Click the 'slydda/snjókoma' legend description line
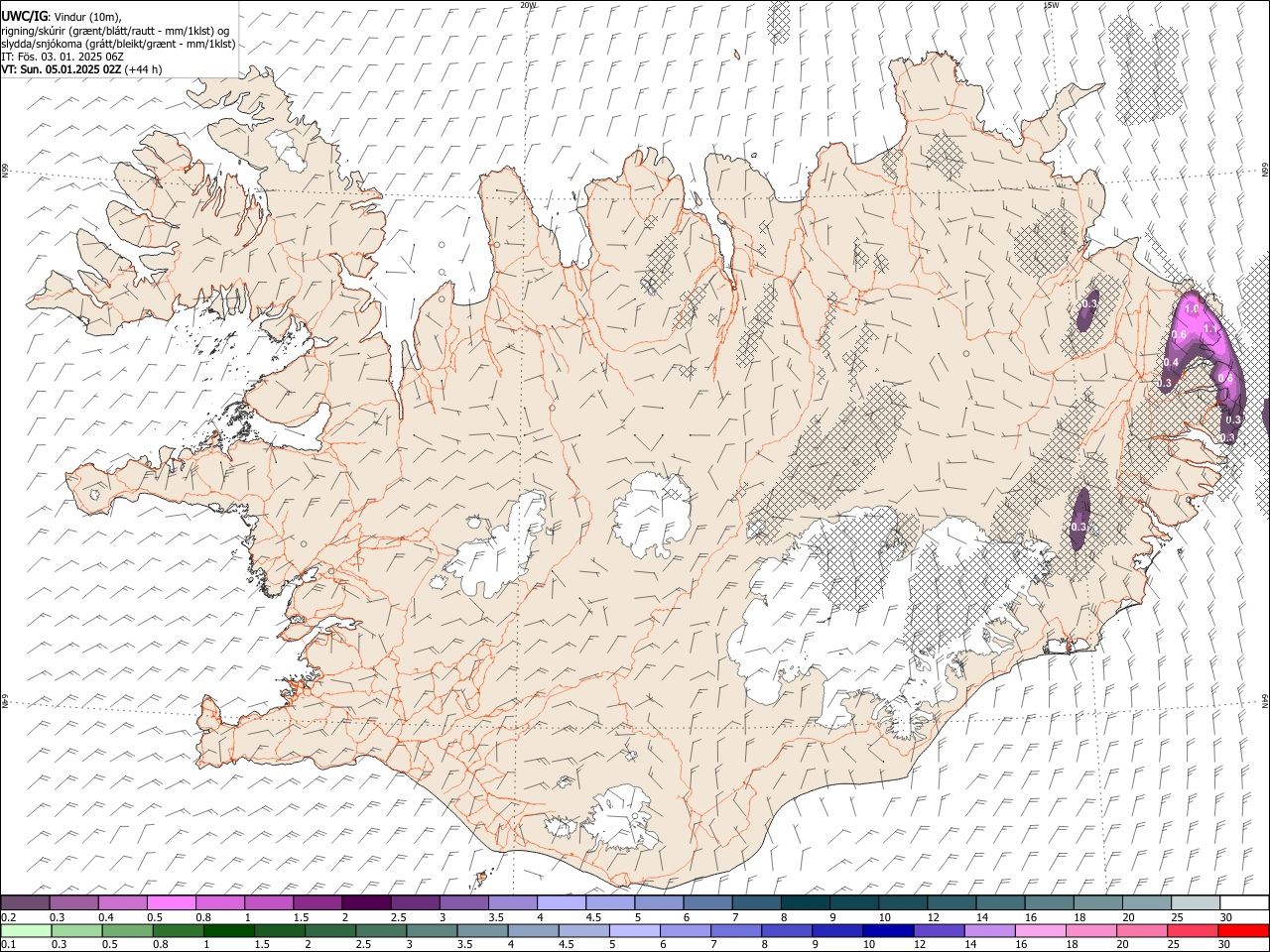Screen dimensions: 1270x952 pos(118,44)
